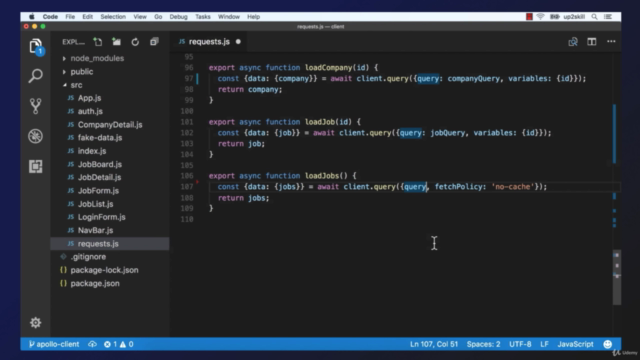This screenshot has width=640, height=360.
Task: Refresh the Explorer file tree
Action: 135,42
